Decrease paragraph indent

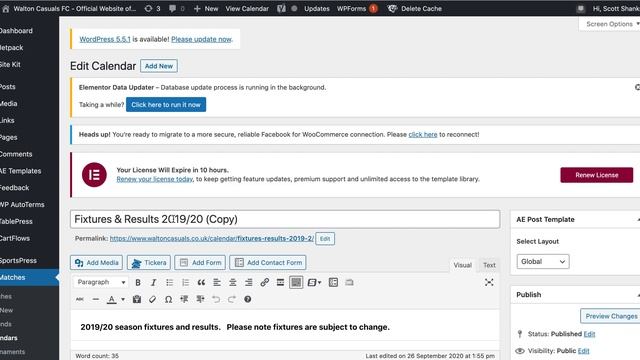(184, 299)
